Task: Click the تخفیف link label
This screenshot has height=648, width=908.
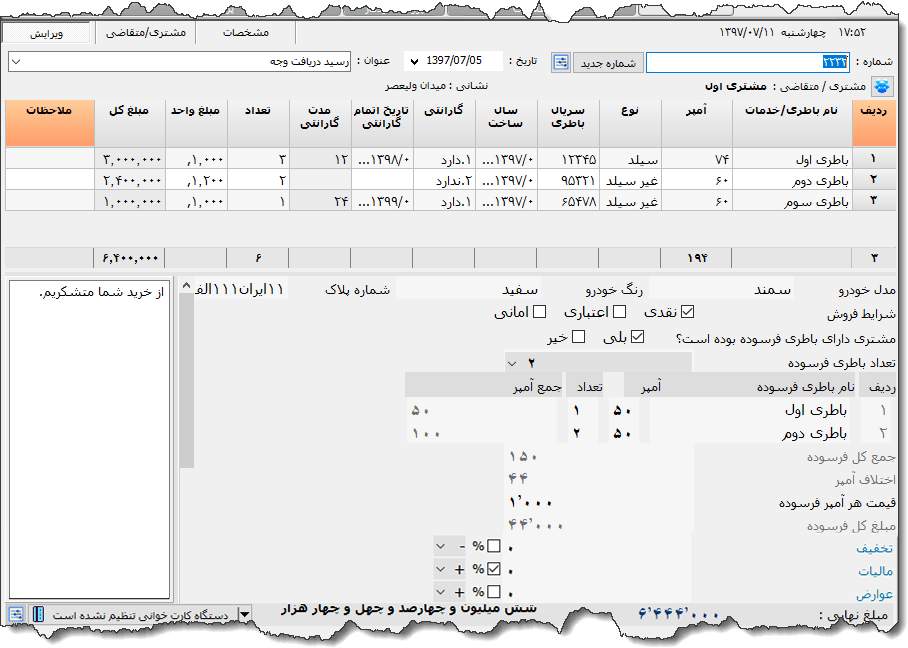Action: 875,549
